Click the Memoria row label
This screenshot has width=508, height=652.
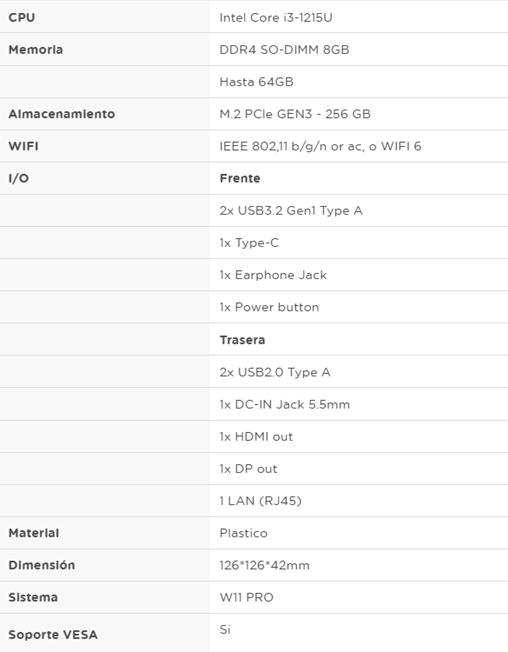pyautogui.click(x=36, y=49)
